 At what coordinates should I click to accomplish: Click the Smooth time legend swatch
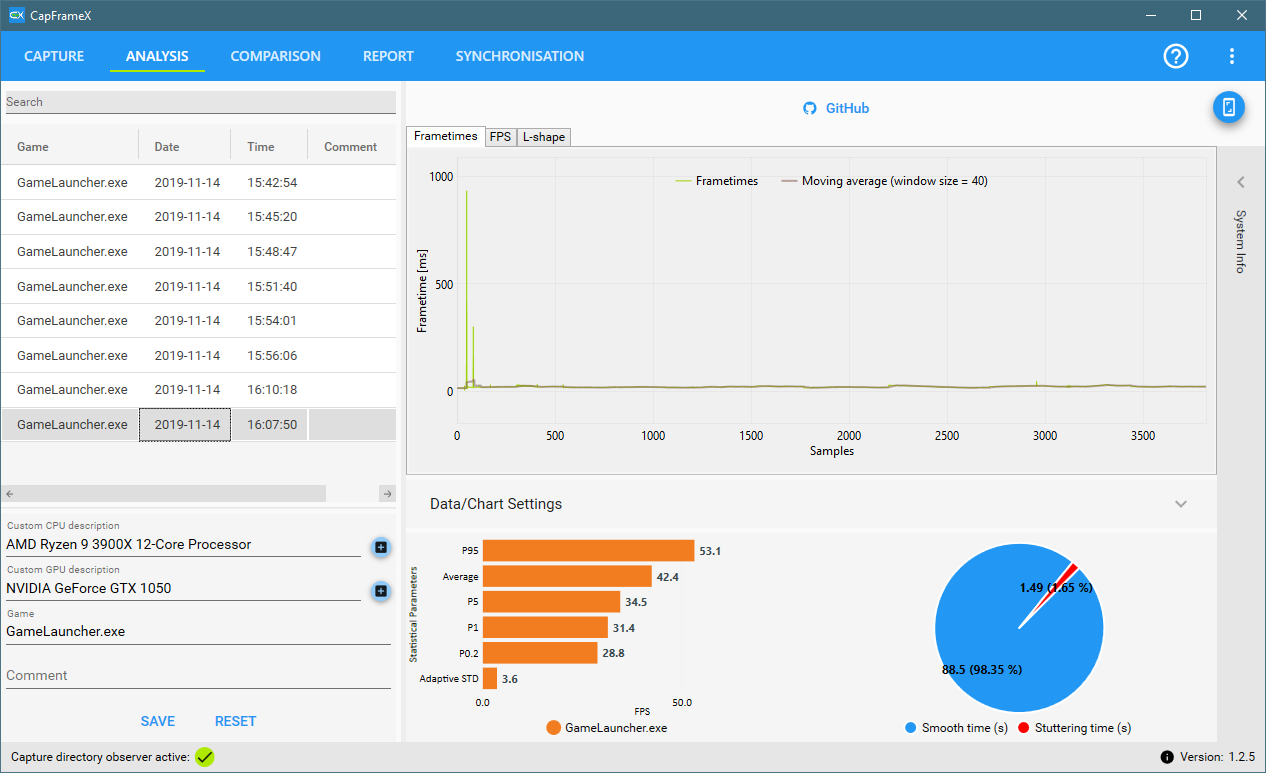point(910,728)
